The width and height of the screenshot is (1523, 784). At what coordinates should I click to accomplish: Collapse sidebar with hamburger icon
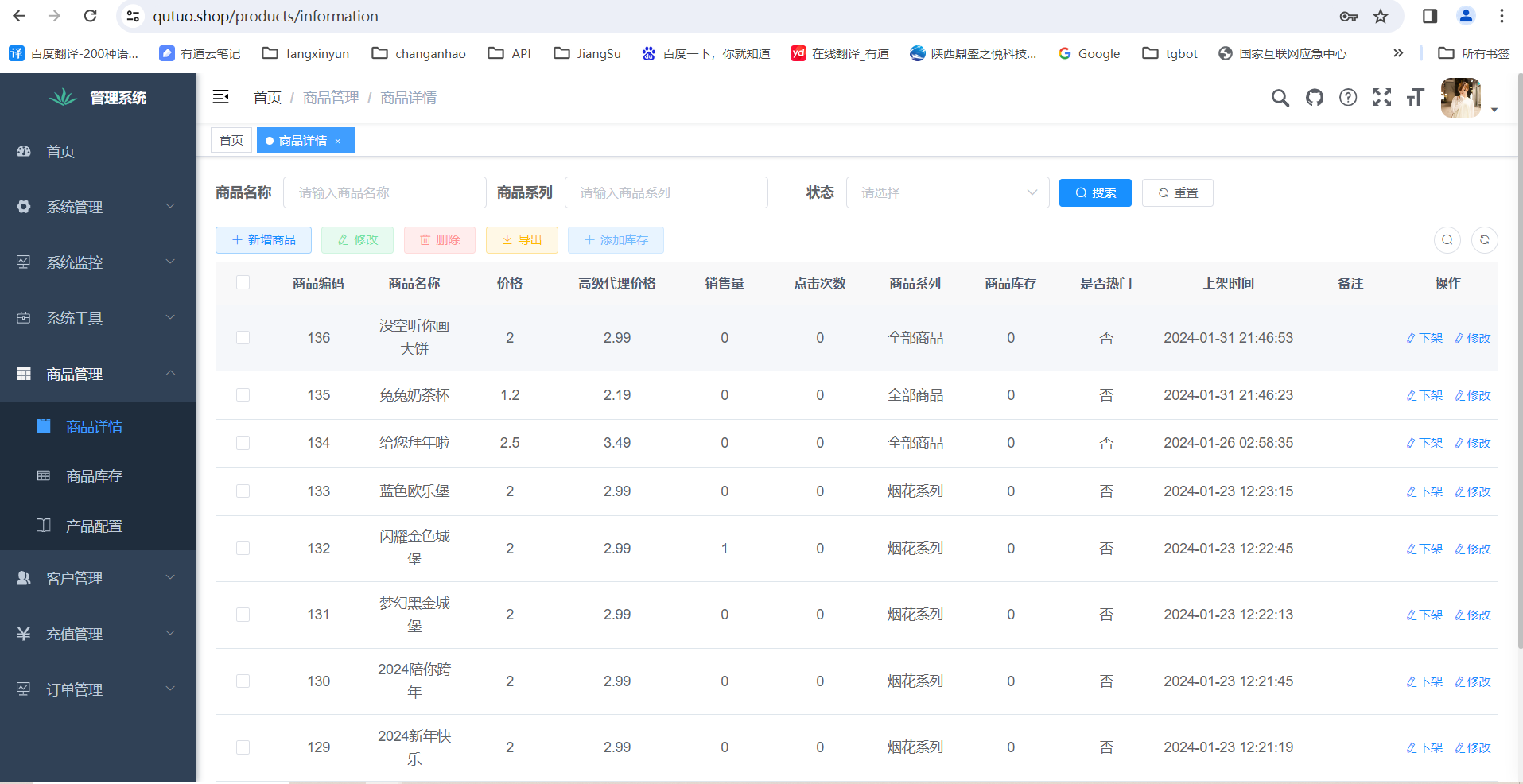221,97
